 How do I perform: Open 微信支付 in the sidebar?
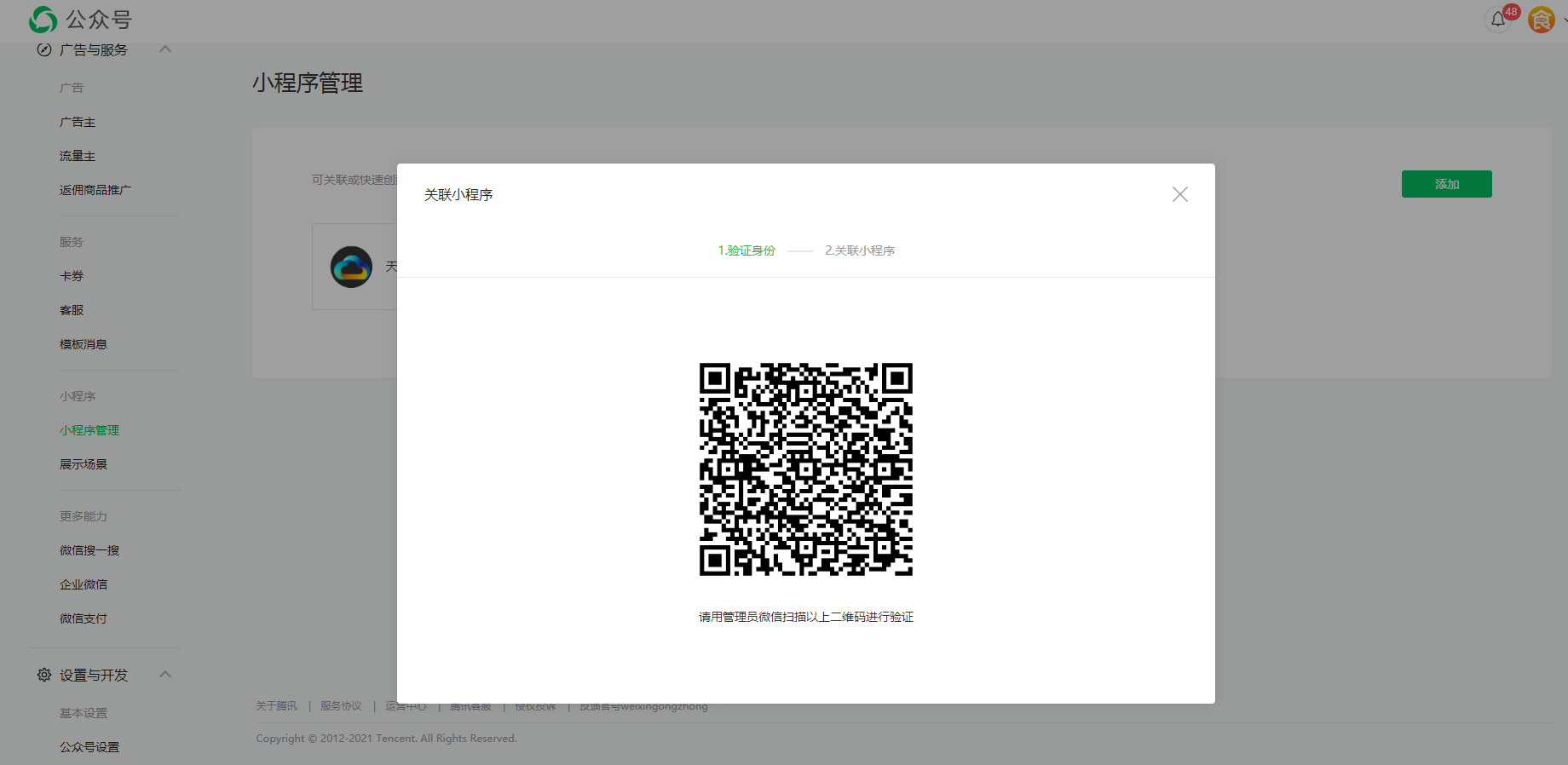(x=84, y=618)
